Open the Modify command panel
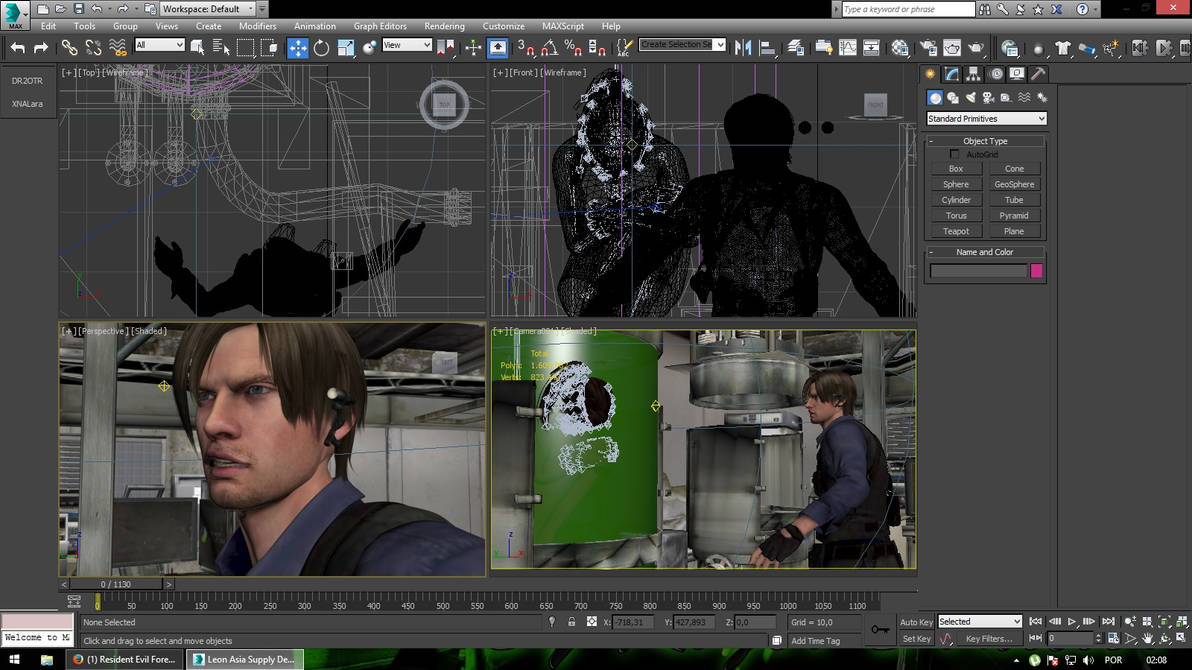Screen dimensions: 1192x670 [951, 73]
